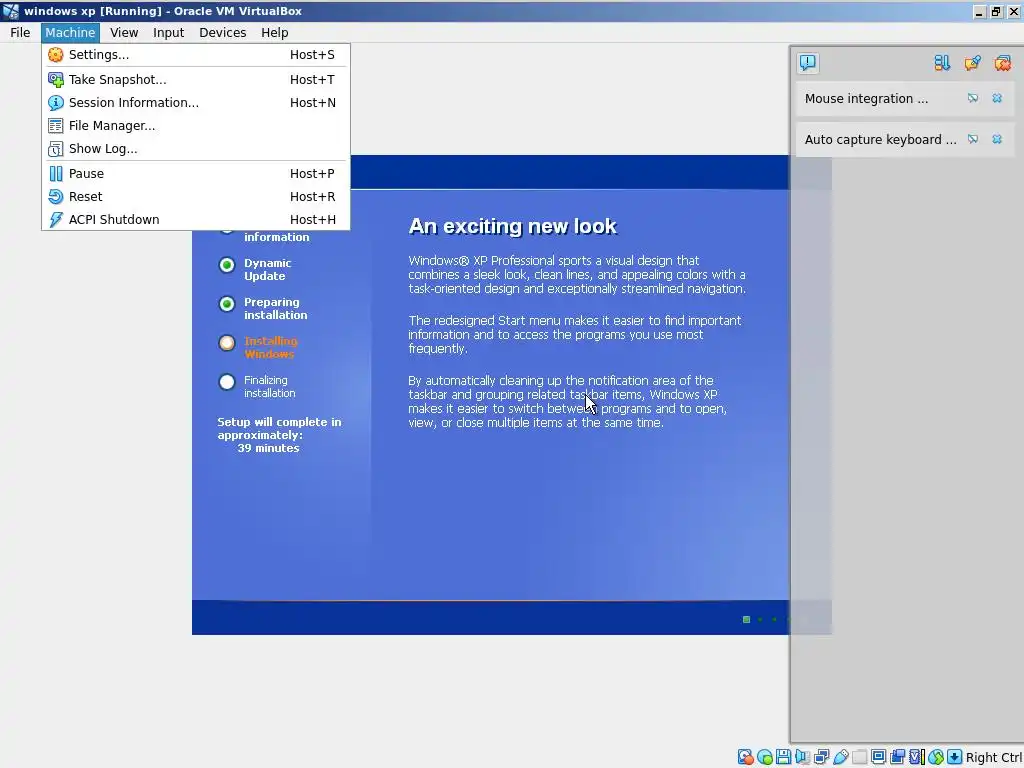Click the Preparing installation step indicator

(227, 304)
